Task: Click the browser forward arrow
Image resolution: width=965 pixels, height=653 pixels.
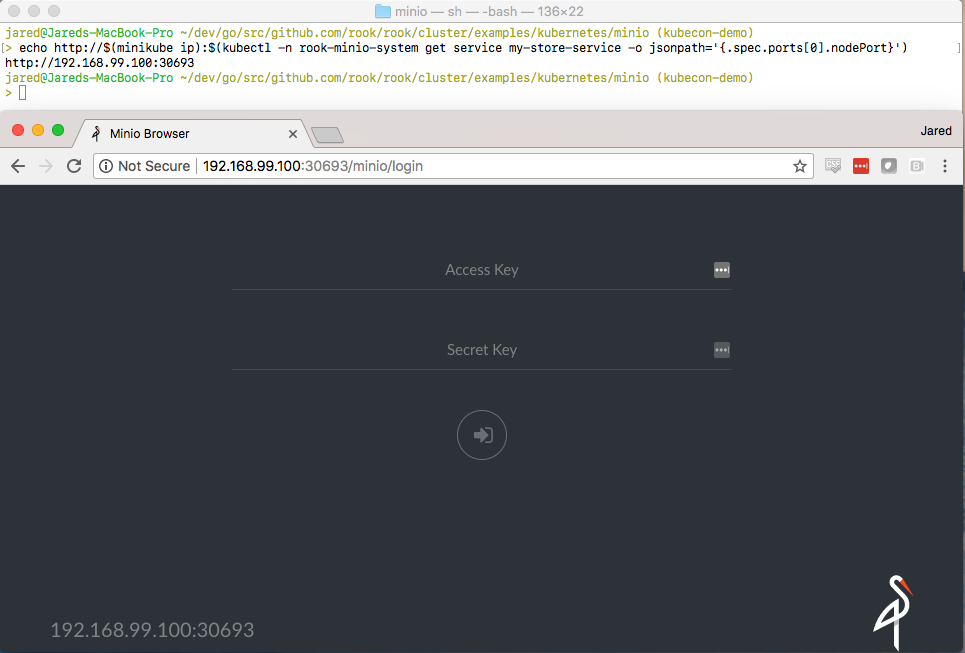Action: pyautogui.click(x=46, y=166)
